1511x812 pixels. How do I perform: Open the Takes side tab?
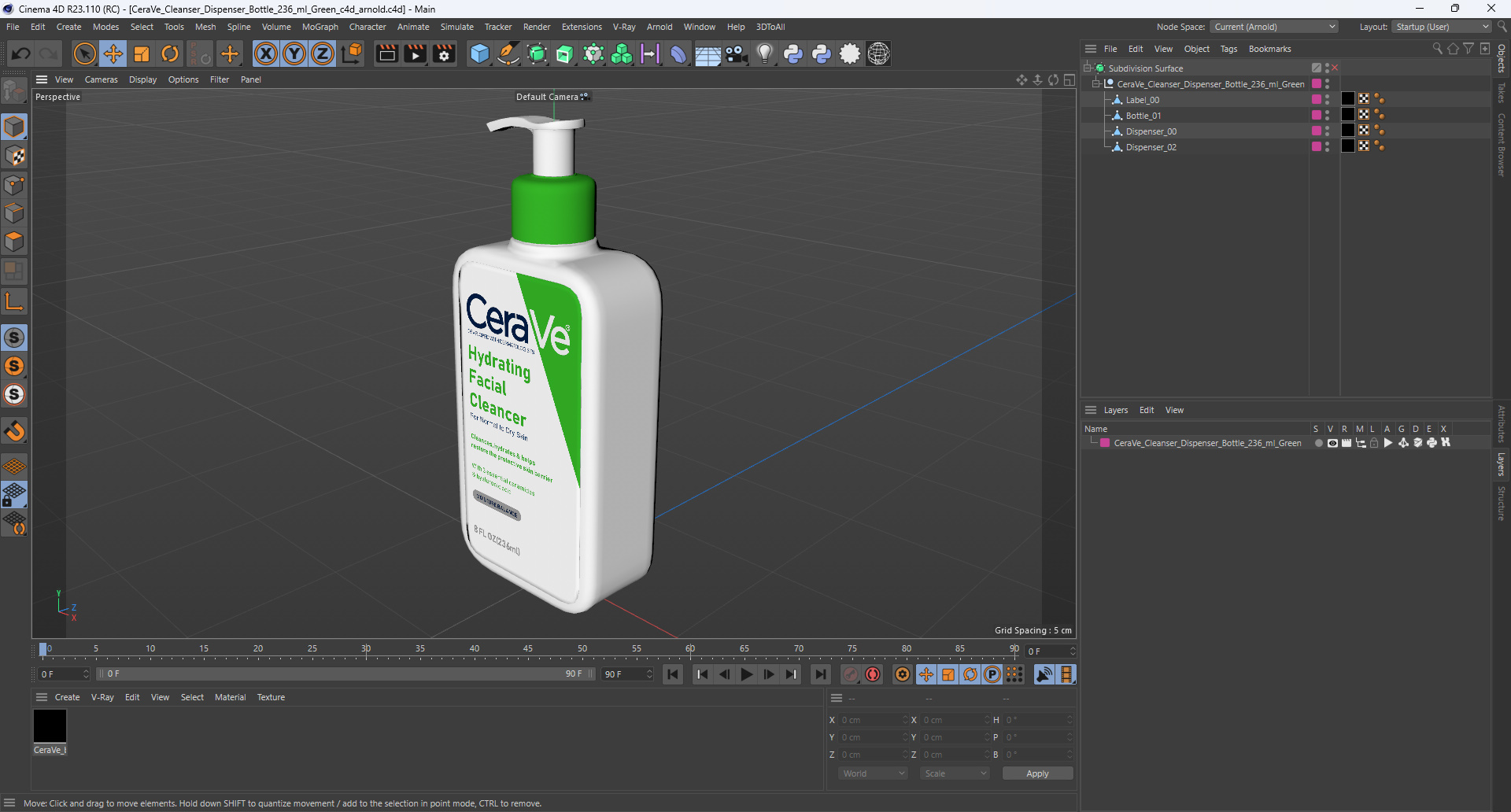pyautogui.click(x=1502, y=92)
